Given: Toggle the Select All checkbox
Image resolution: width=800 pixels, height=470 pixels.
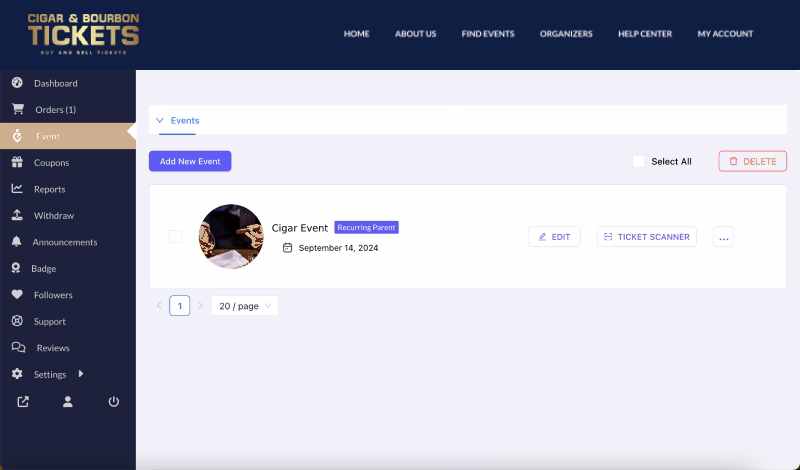Looking at the screenshot, I should 639,161.
